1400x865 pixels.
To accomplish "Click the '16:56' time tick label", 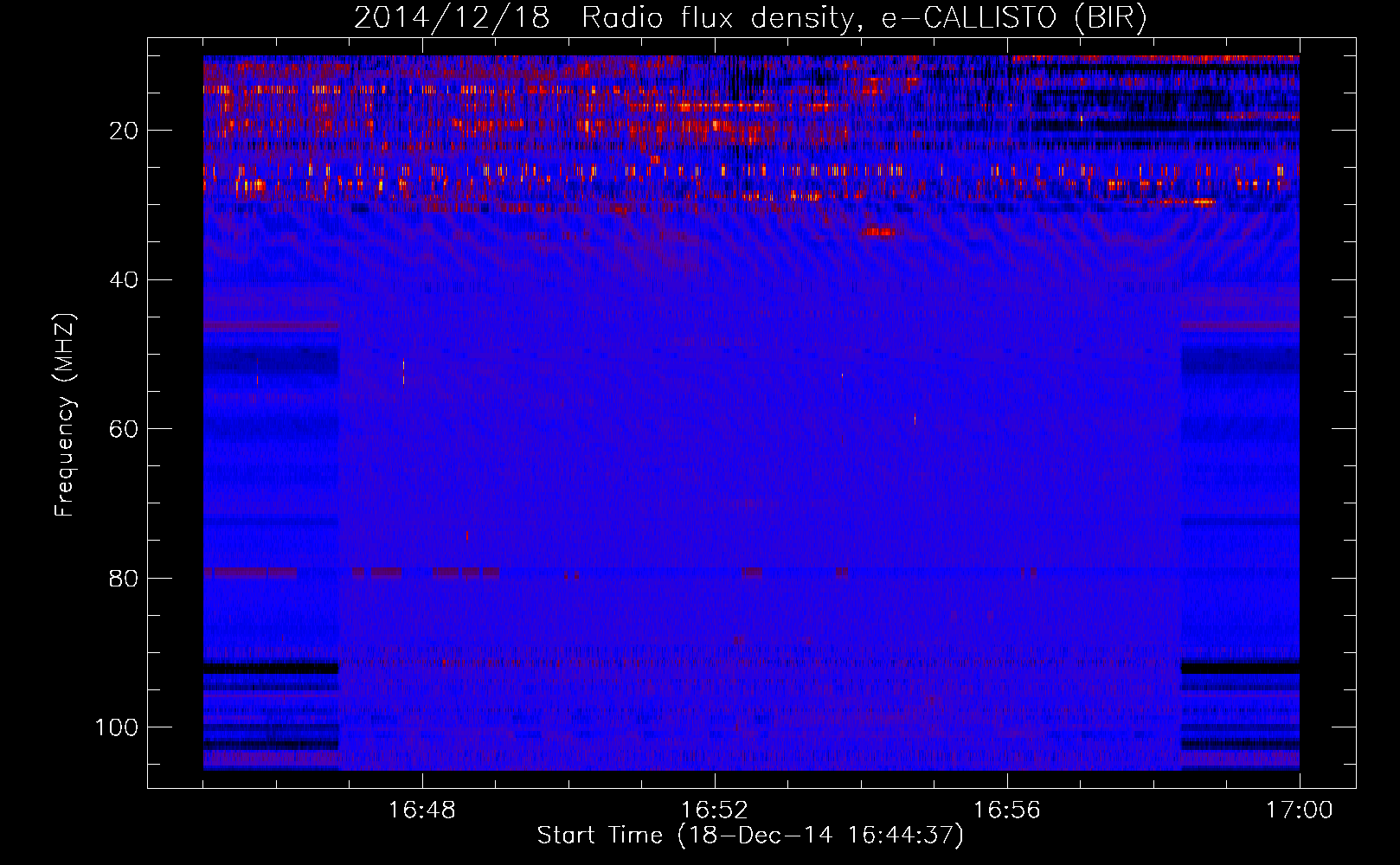I will pyautogui.click(x=1007, y=810).
